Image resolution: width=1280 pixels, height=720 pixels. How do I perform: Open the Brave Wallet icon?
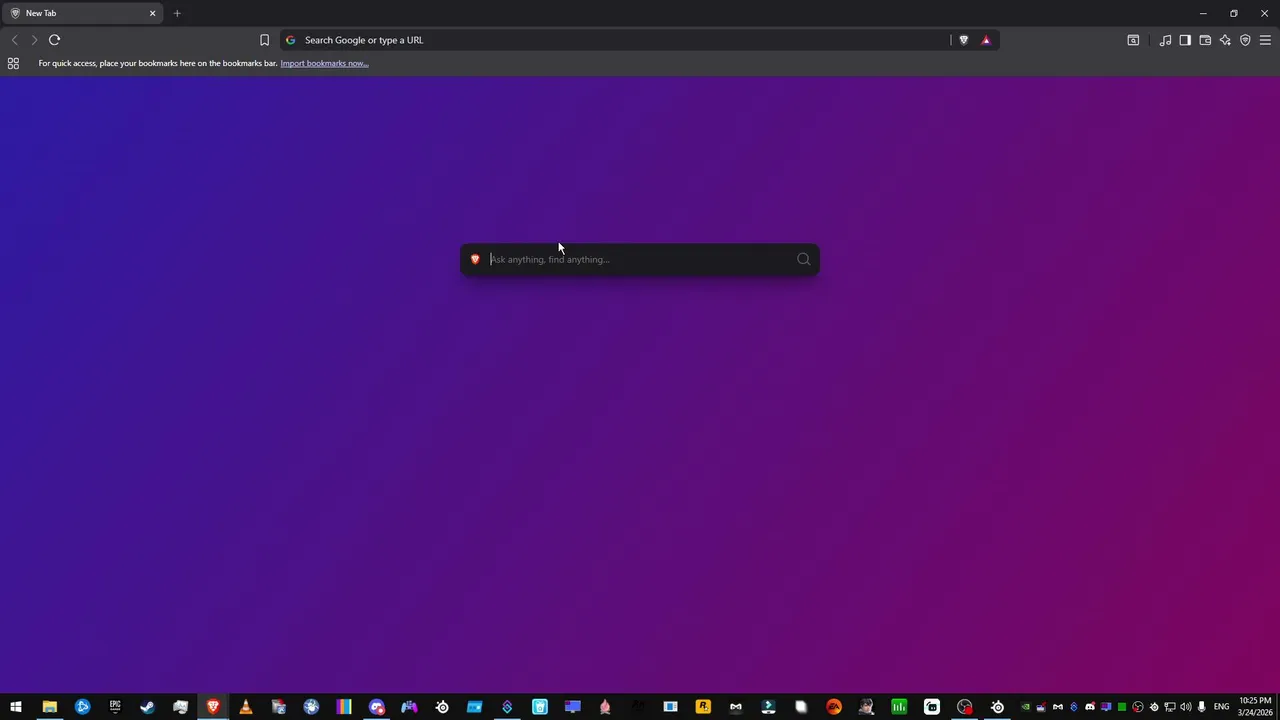pyautogui.click(x=1205, y=40)
